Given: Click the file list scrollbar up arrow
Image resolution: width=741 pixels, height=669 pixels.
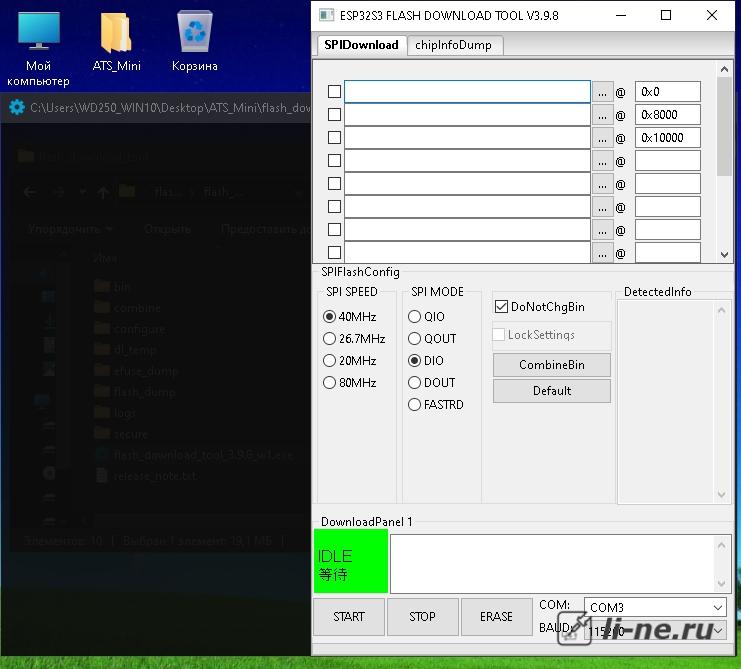Looking at the screenshot, I should (724, 69).
